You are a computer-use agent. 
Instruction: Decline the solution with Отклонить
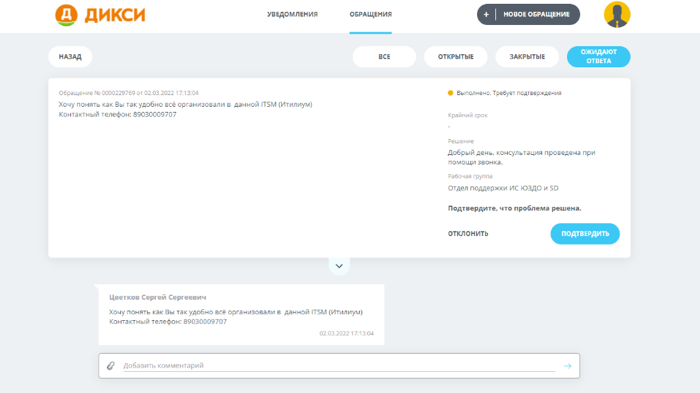click(x=468, y=234)
